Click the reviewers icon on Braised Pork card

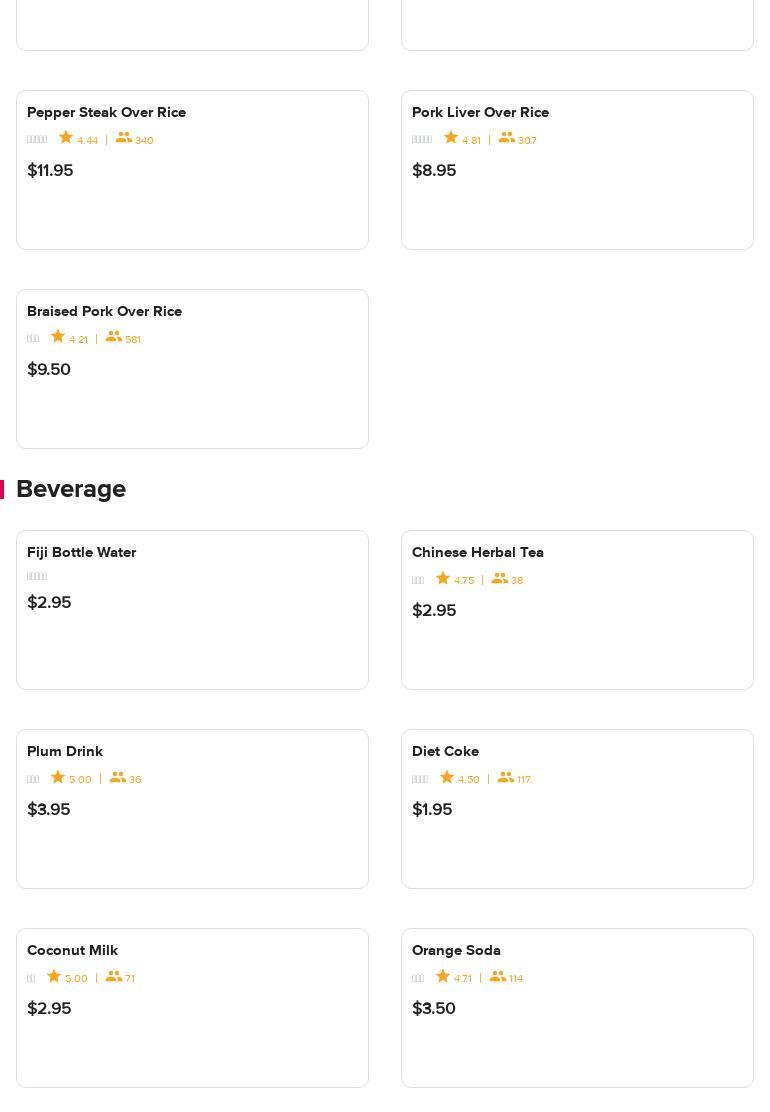114,337
